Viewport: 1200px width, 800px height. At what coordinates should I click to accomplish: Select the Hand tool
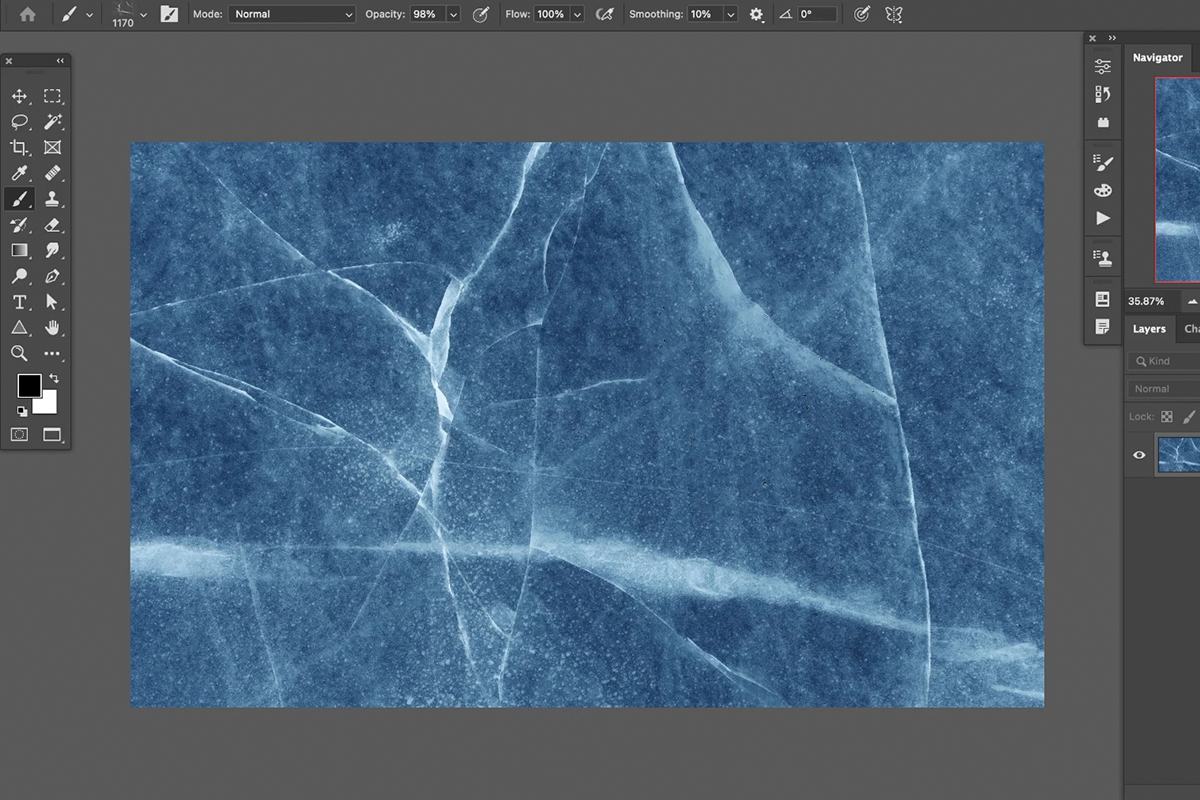(x=52, y=328)
